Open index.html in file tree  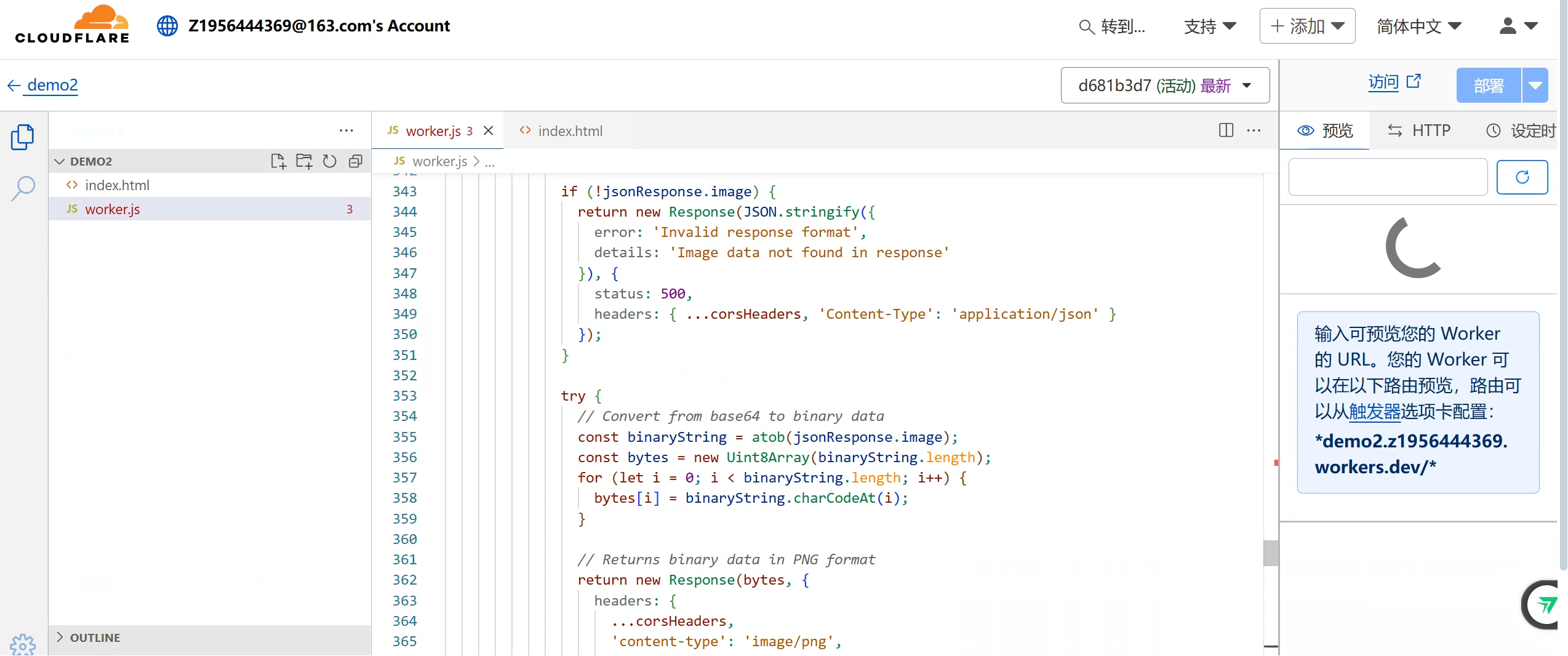coord(209,185)
